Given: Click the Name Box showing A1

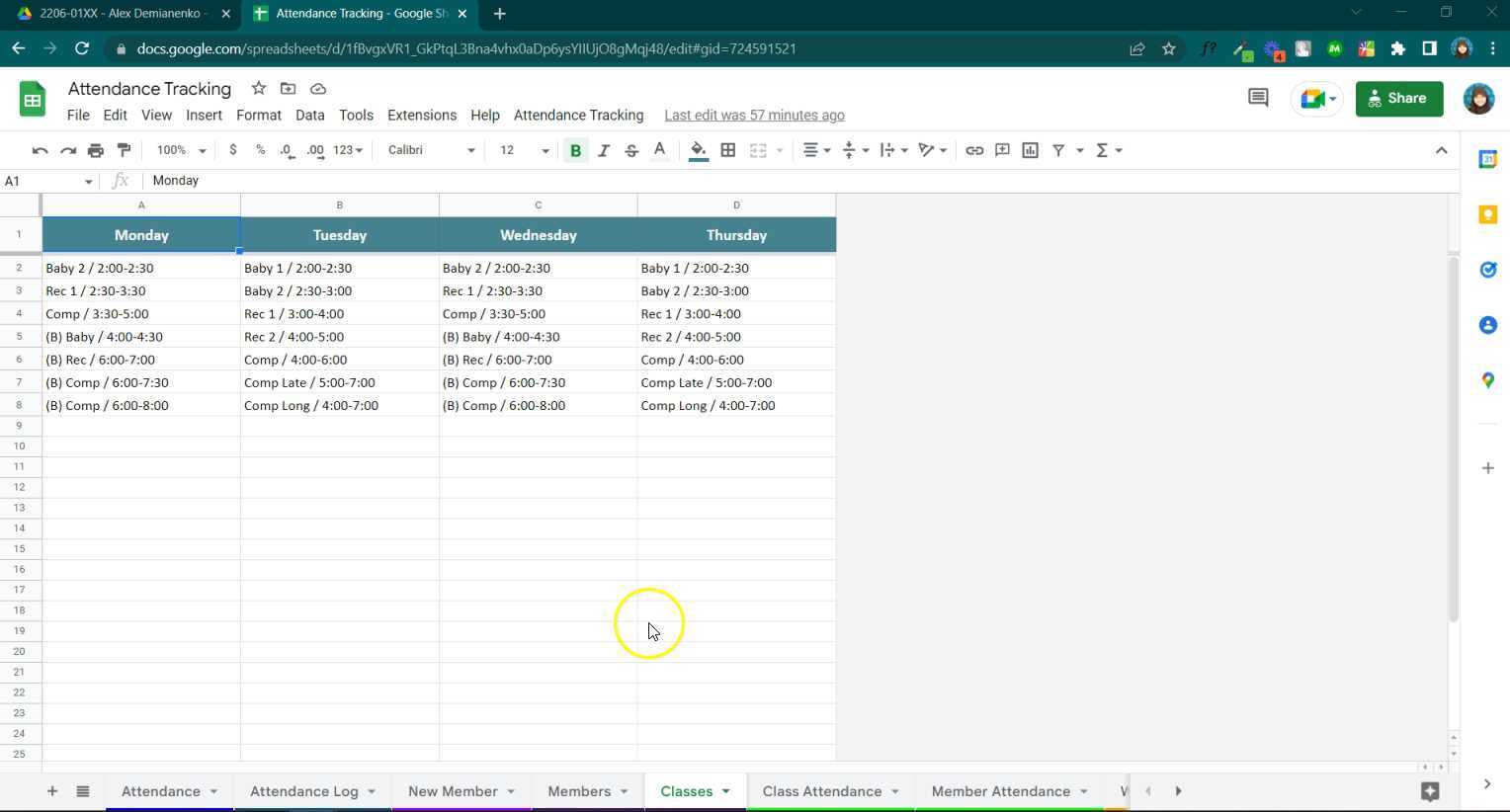Looking at the screenshot, I should click(x=47, y=181).
